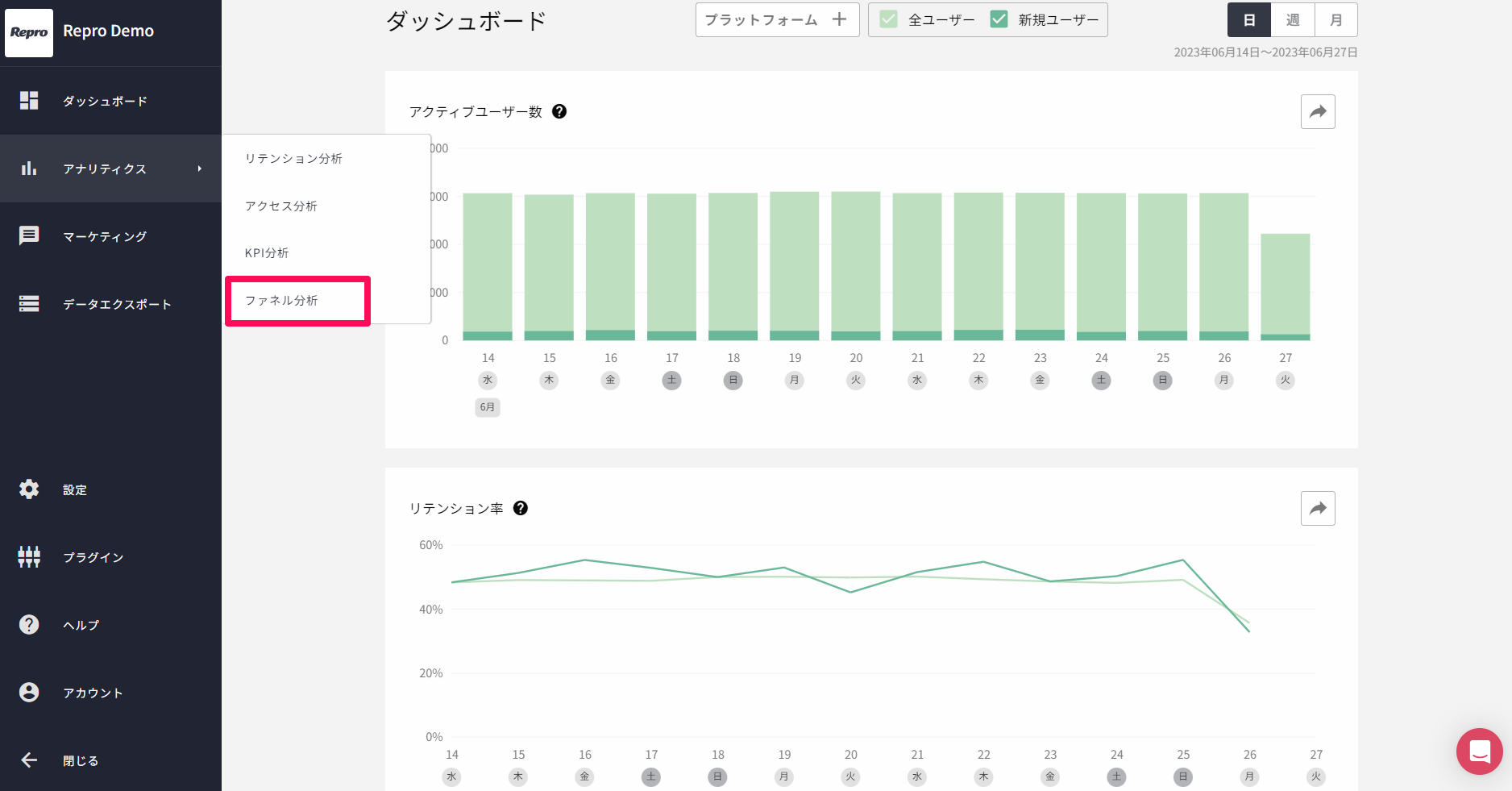Open the アカウント person icon
This screenshot has width=1512, height=791.
[29, 692]
